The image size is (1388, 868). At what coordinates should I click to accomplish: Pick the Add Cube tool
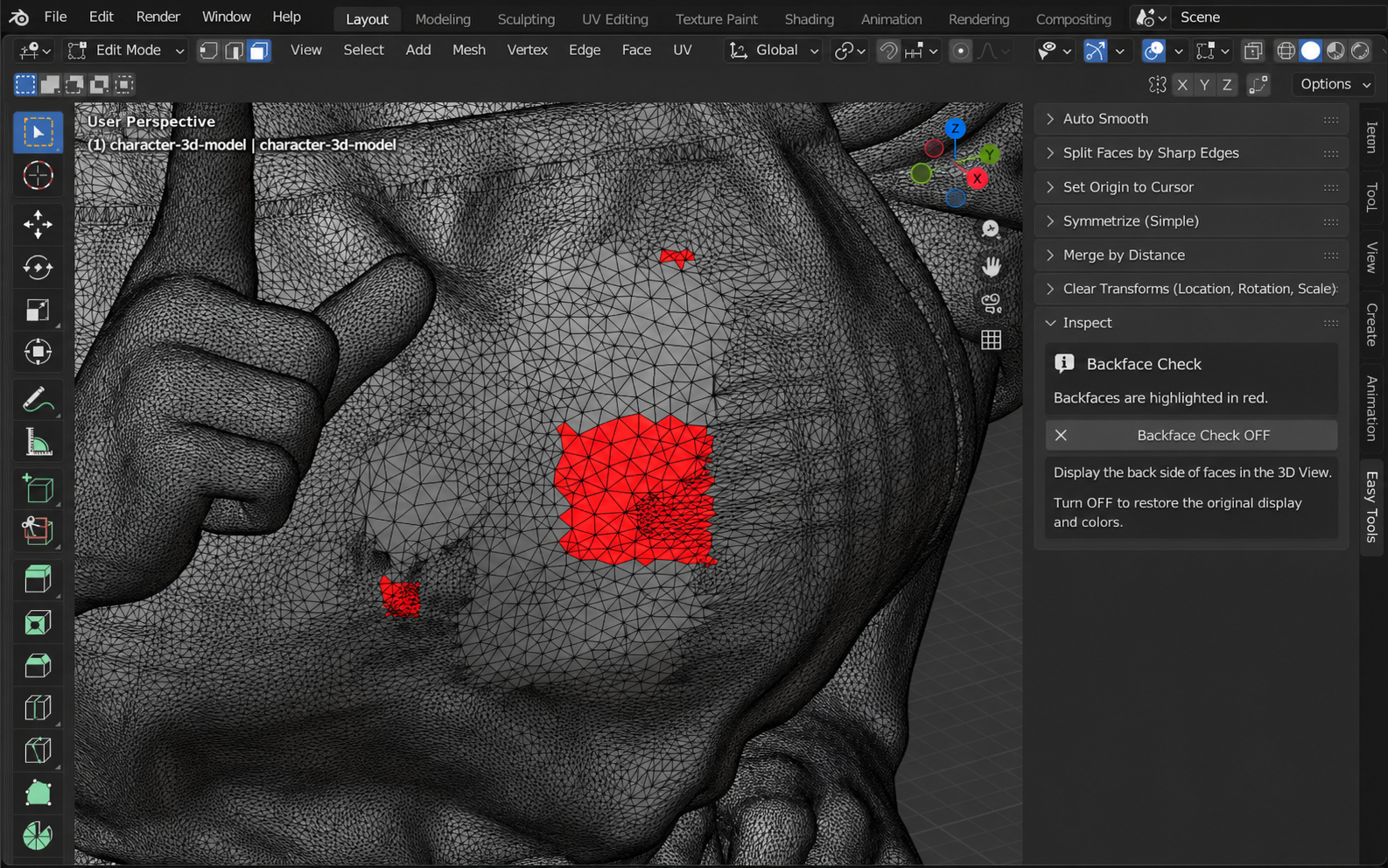click(38, 489)
